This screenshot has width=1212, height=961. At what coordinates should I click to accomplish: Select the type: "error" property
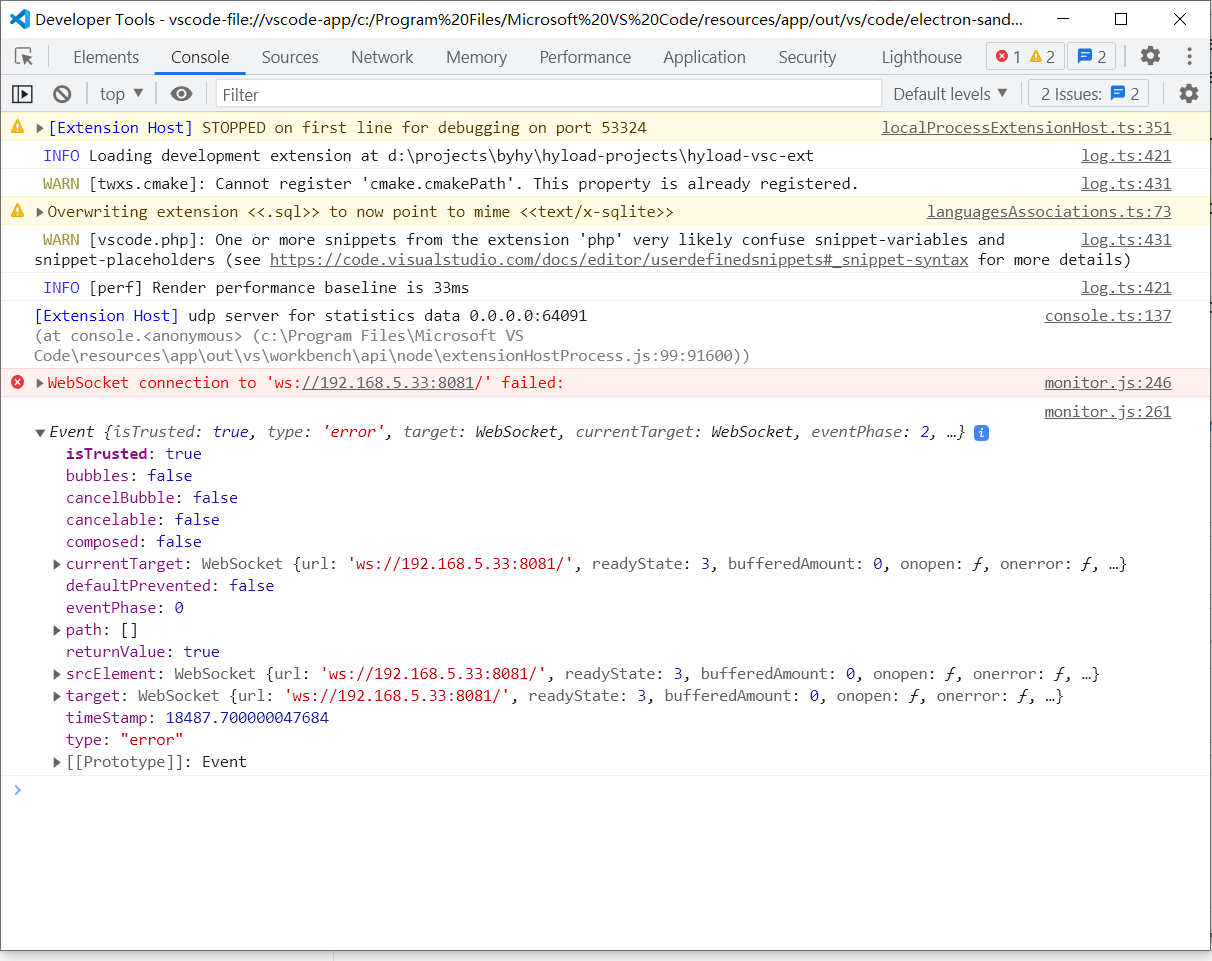(x=125, y=740)
